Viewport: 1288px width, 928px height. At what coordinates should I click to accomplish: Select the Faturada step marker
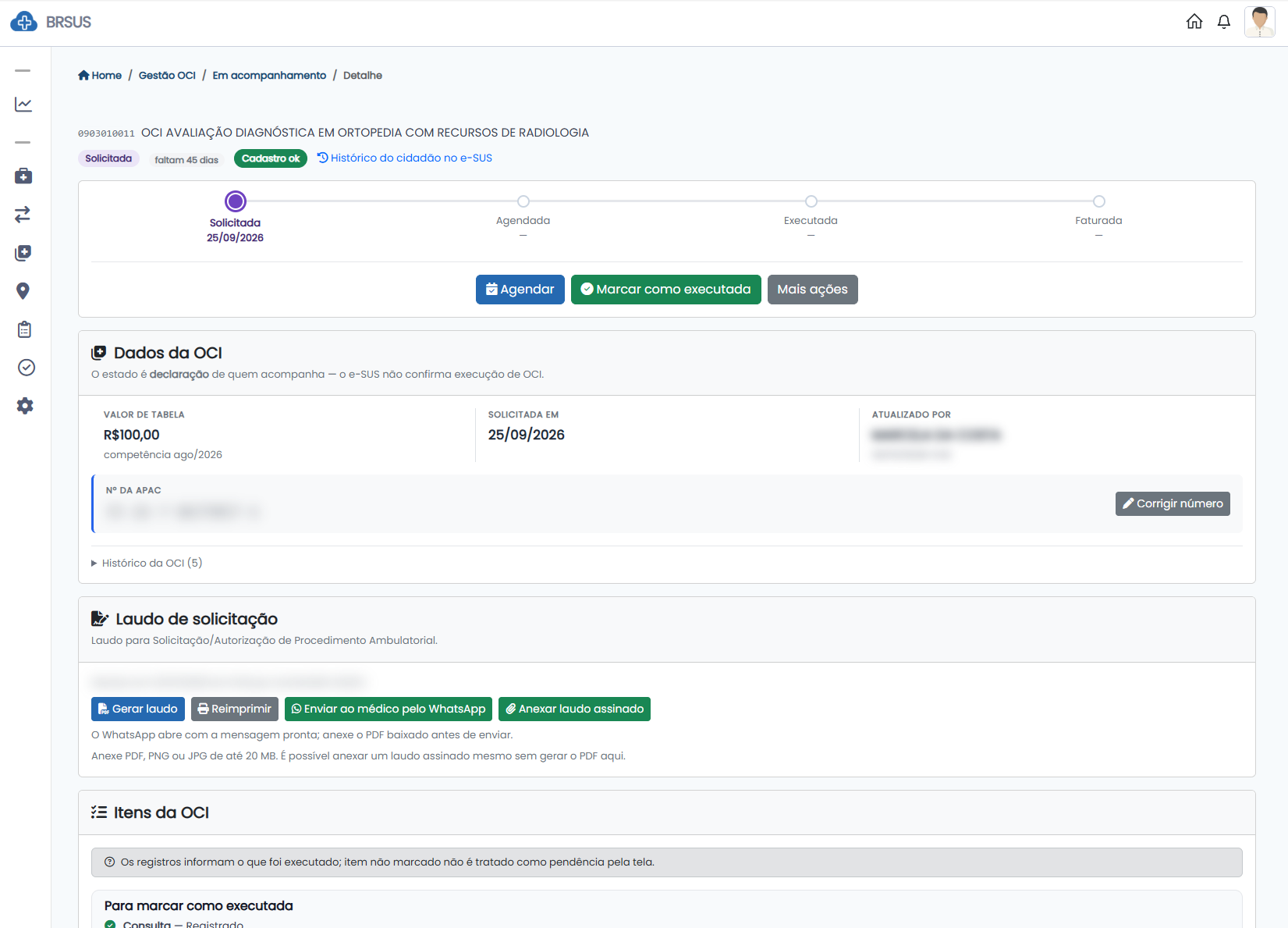click(x=1099, y=201)
